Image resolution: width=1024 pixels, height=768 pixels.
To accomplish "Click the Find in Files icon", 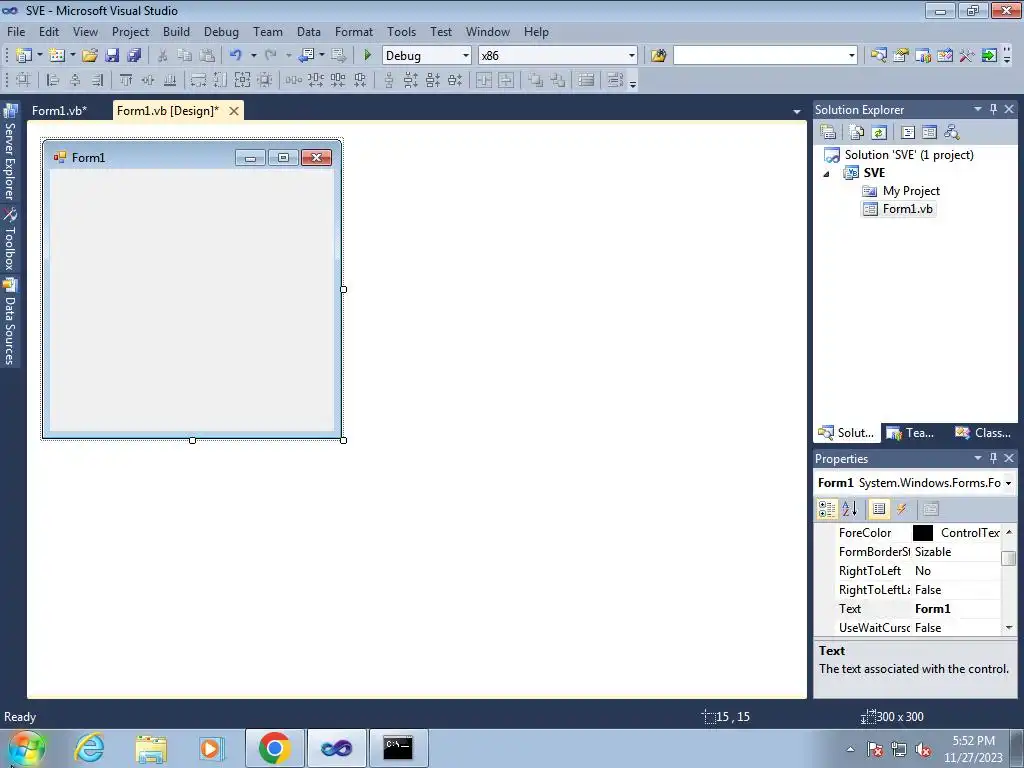I will coord(658,56).
